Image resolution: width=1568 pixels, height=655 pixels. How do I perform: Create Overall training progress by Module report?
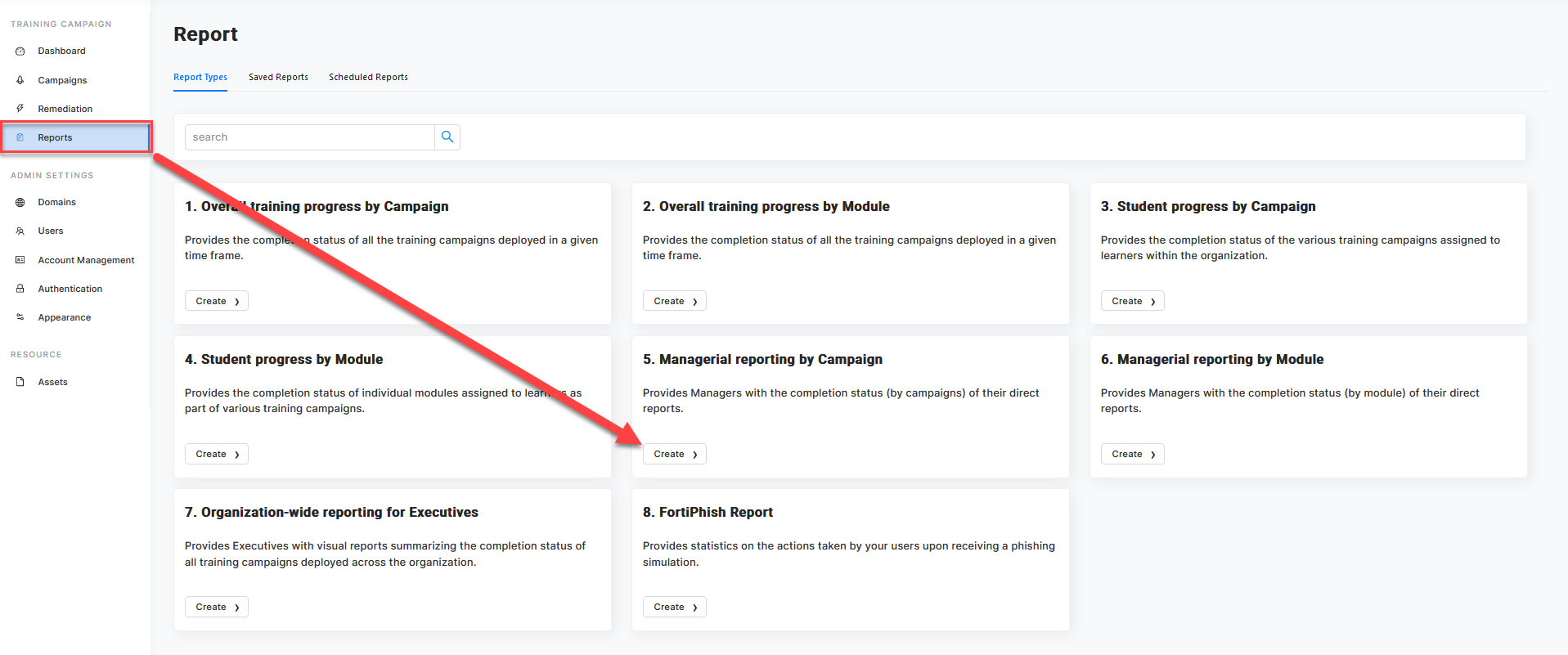(x=675, y=301)
